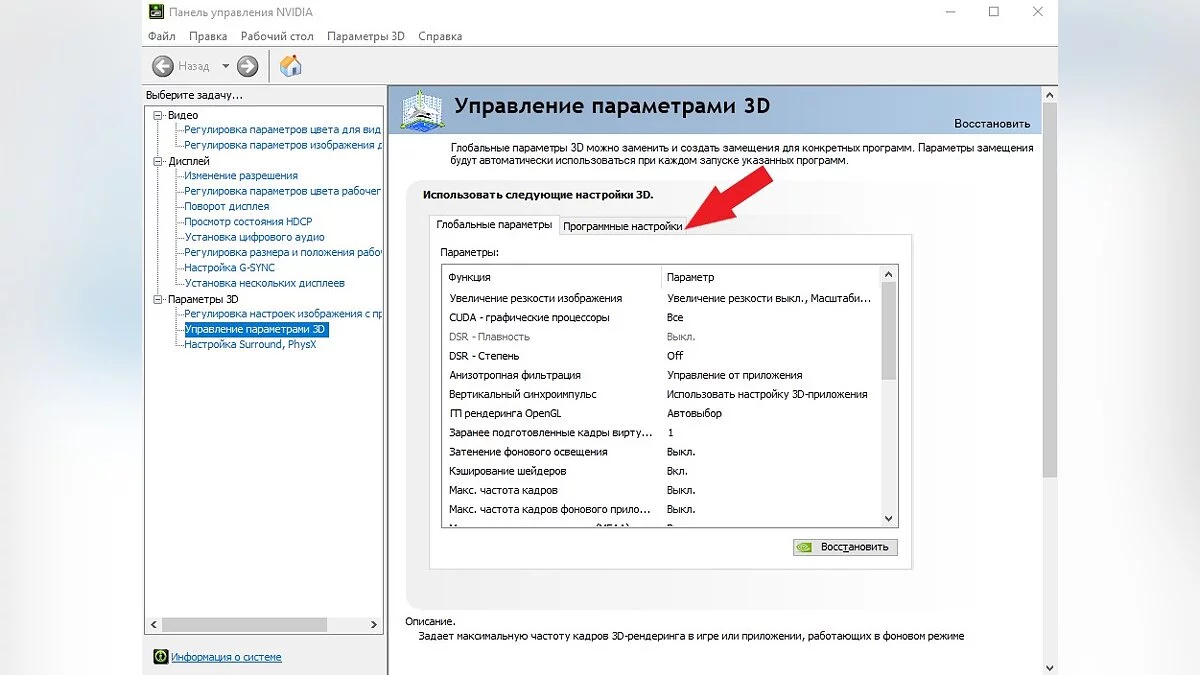Screen dimensions: 1200x675
Task: Click the Восстановить button with NVIDIA logo
Action: [845, 547]
